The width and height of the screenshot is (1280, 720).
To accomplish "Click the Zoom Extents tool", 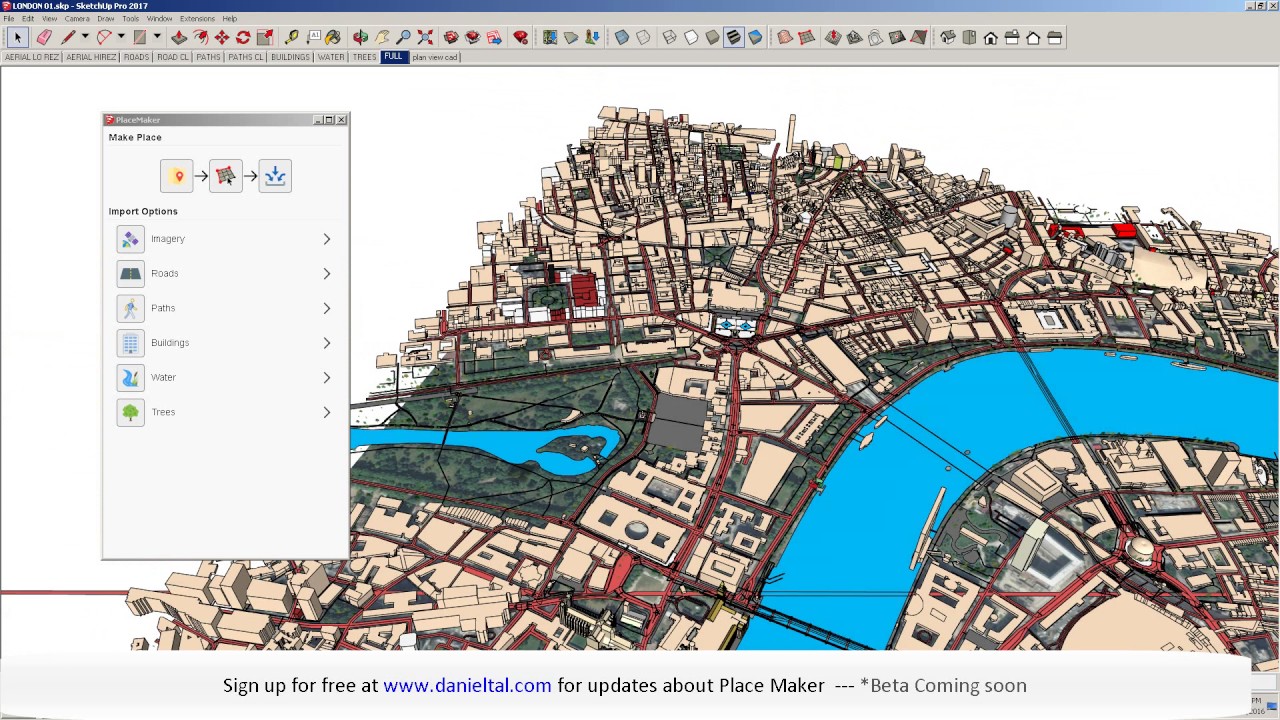I will click(425, 37).
